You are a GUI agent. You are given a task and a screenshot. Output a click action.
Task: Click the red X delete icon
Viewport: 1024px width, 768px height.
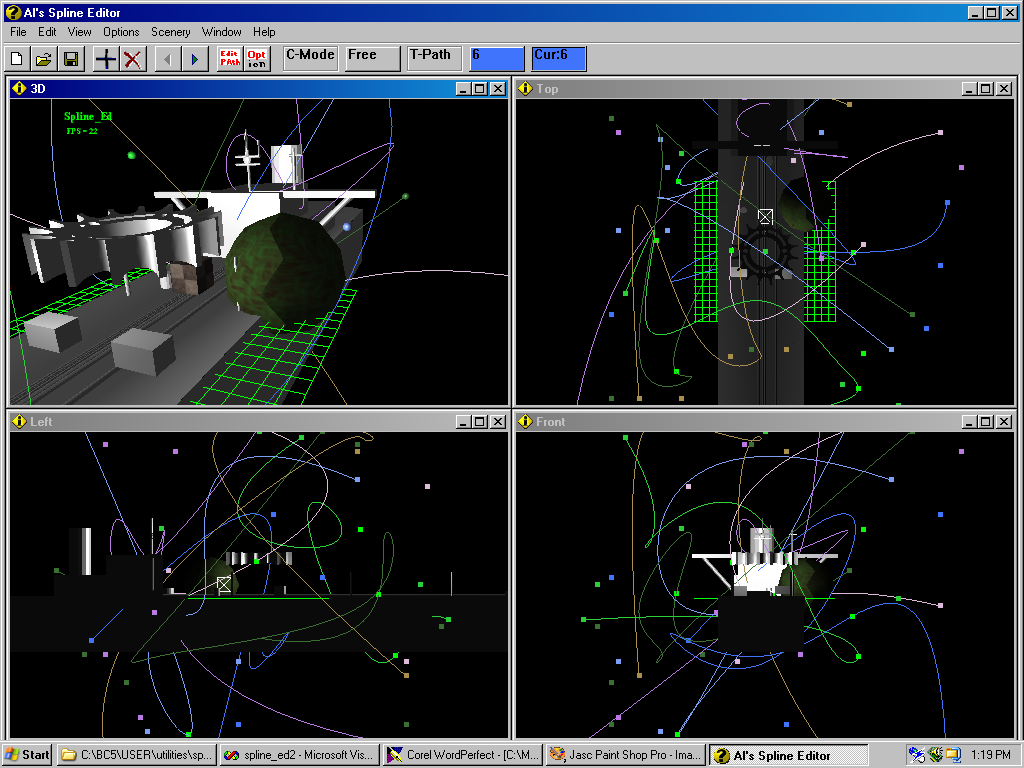pos(132,59)
